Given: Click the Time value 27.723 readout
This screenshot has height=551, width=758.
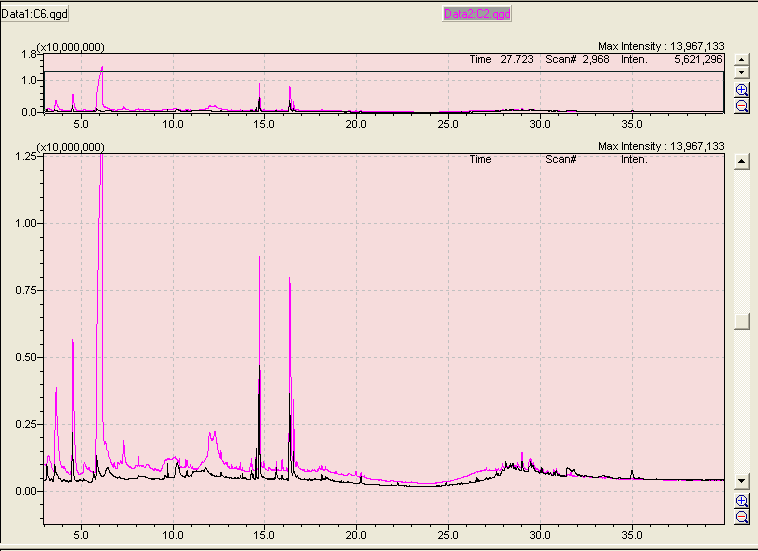Looking at the screenshot, I should [x=516, y=60].
